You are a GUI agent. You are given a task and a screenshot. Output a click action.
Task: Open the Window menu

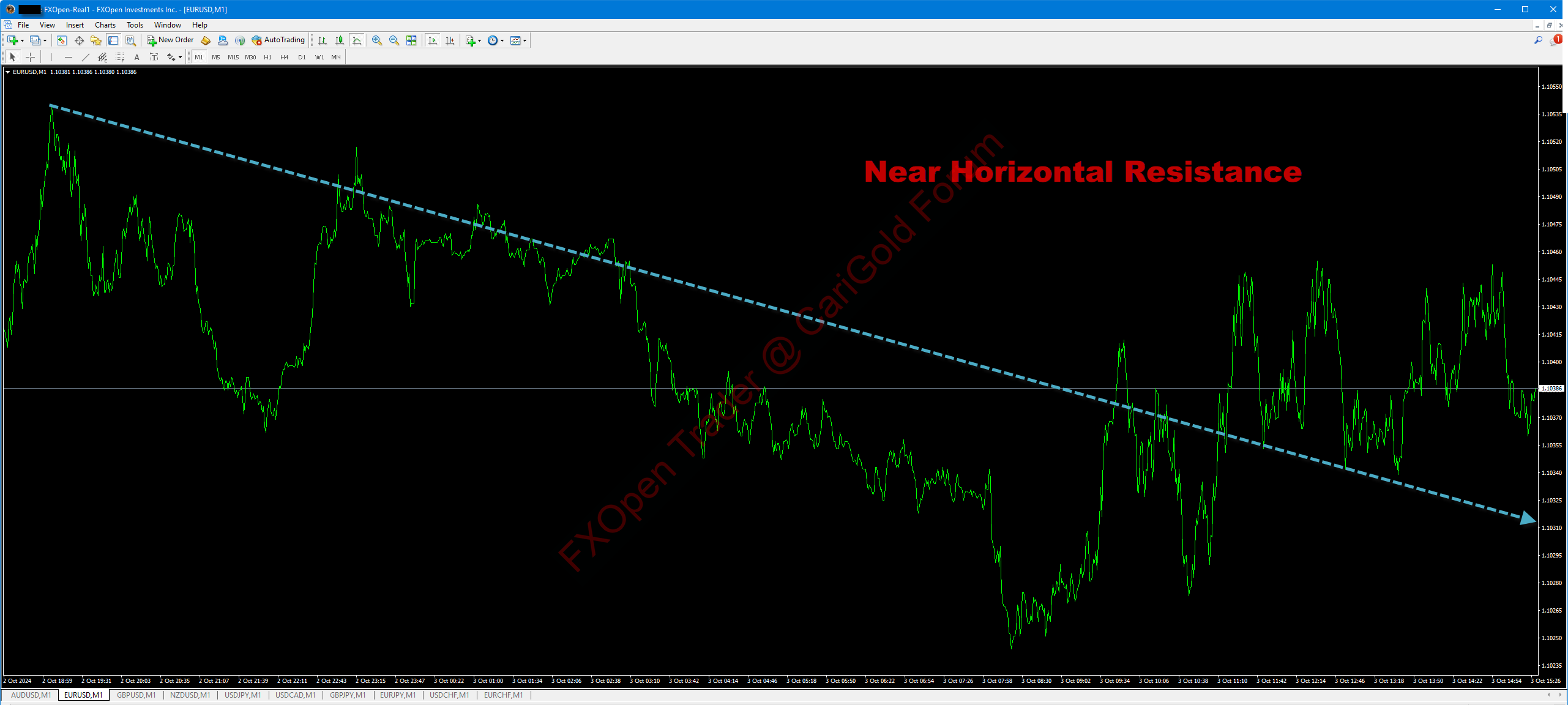click(167, 25)
